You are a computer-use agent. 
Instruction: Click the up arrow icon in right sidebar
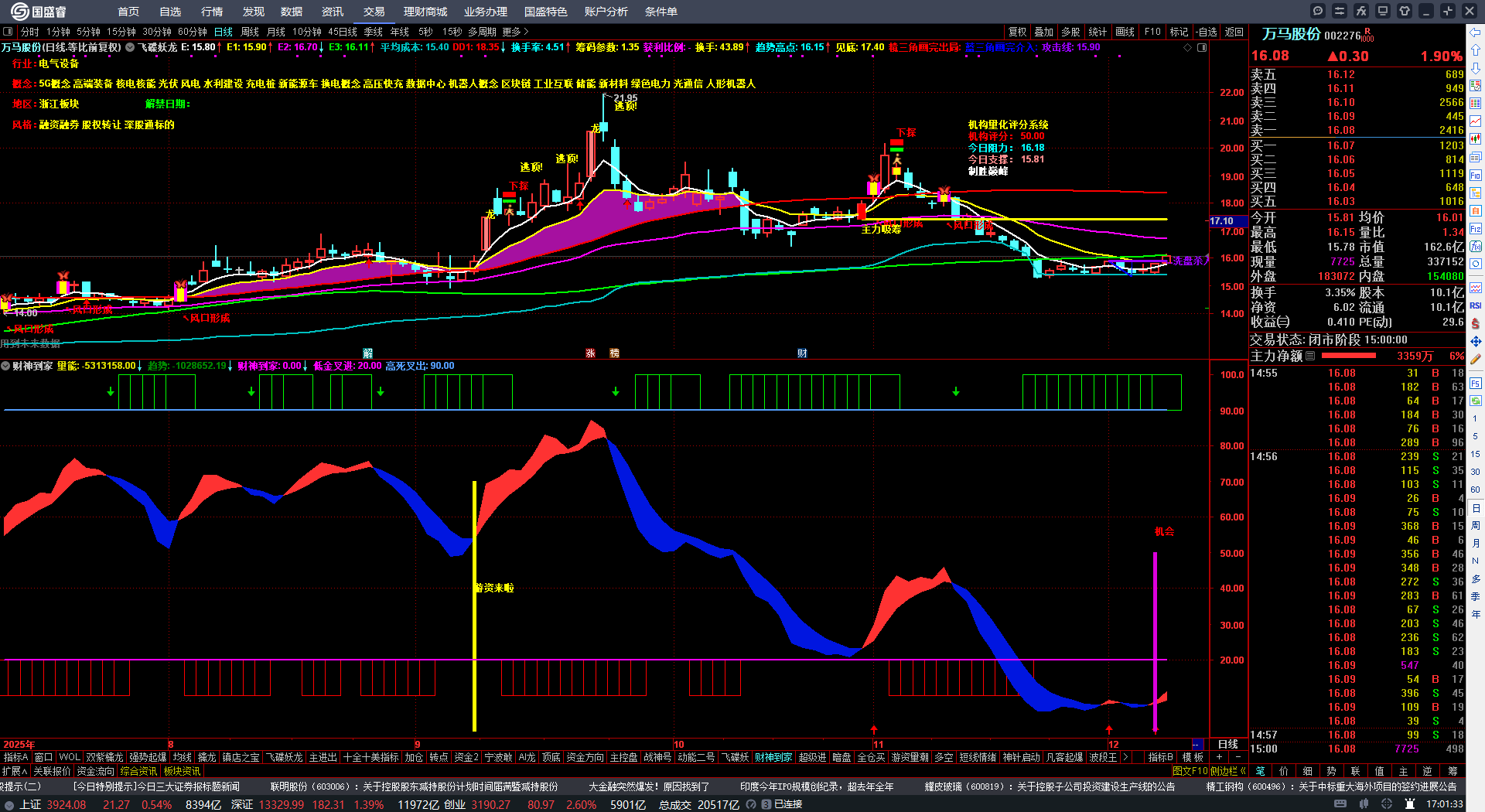(x=1476, y=50)
